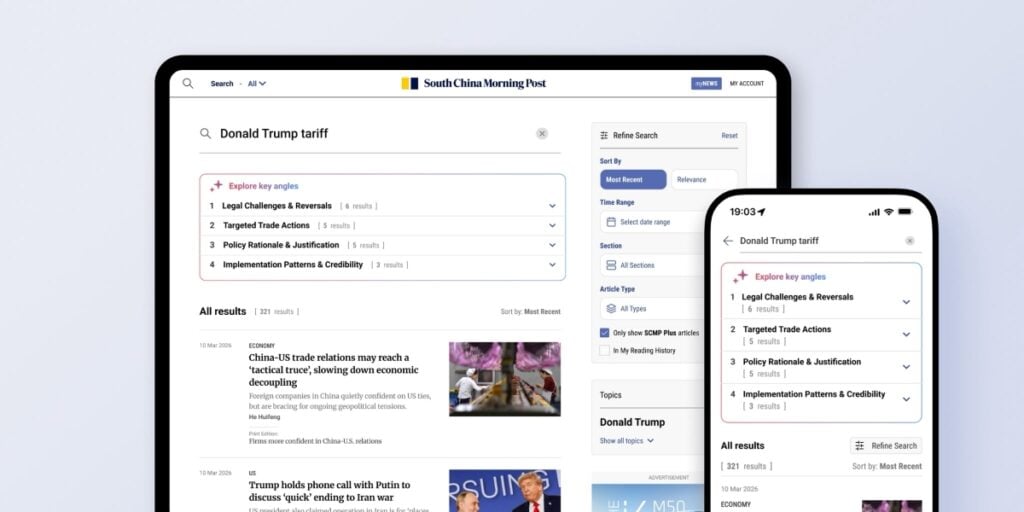
Task: Click the sparkle icon beside Explore key angles on tablet
Action: point(216,186)
